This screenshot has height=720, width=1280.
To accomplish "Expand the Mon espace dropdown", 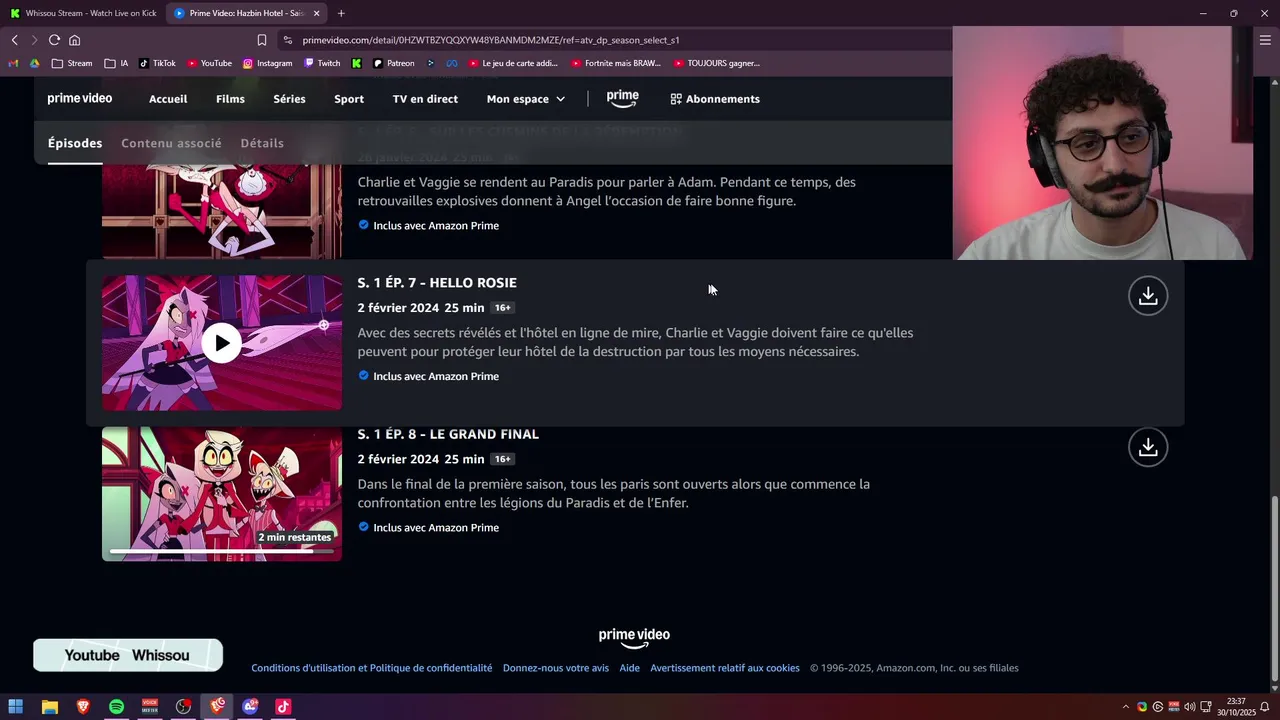I will (526, 99).
